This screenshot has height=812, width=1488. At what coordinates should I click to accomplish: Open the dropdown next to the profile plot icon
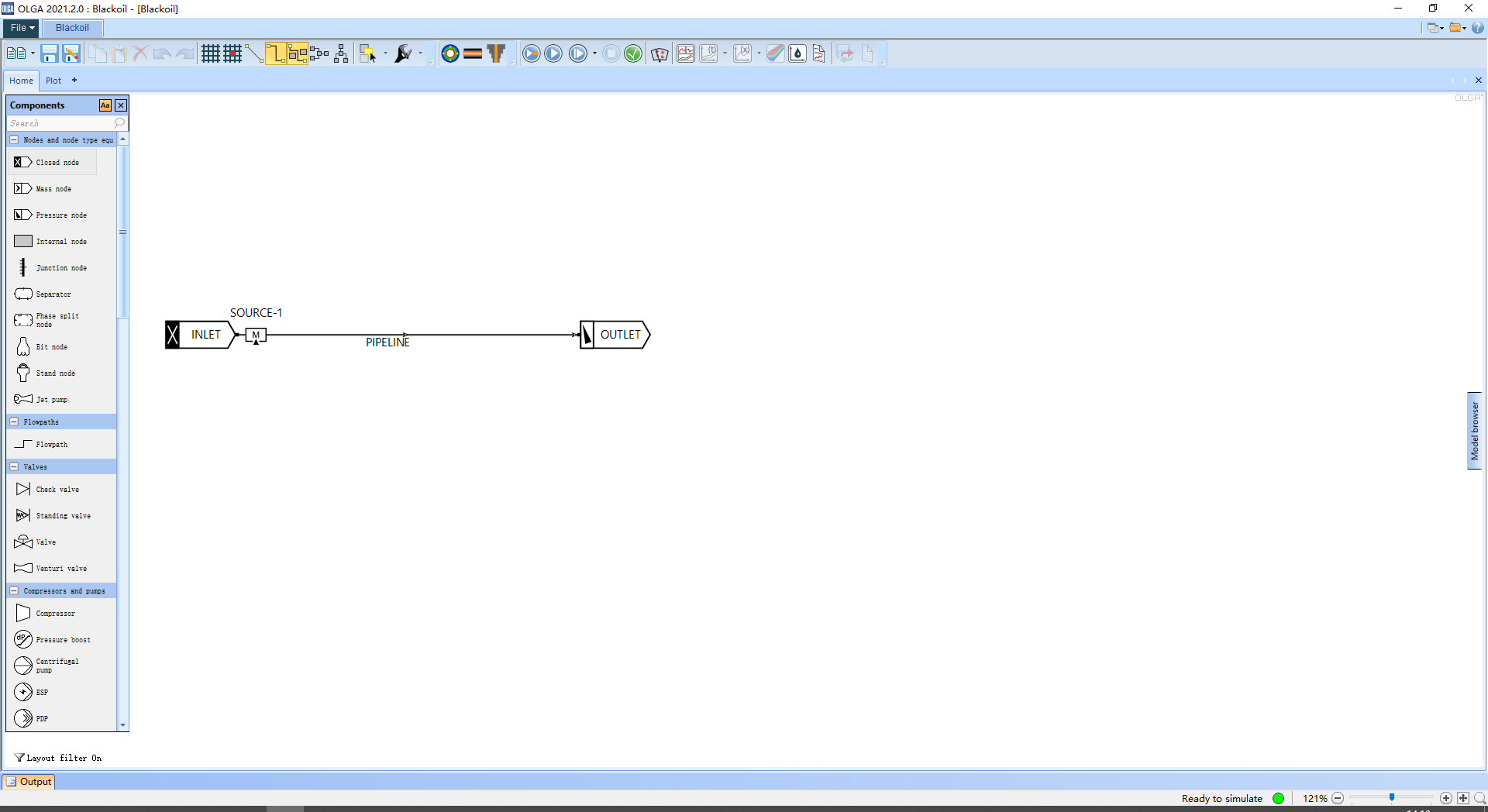759,53
